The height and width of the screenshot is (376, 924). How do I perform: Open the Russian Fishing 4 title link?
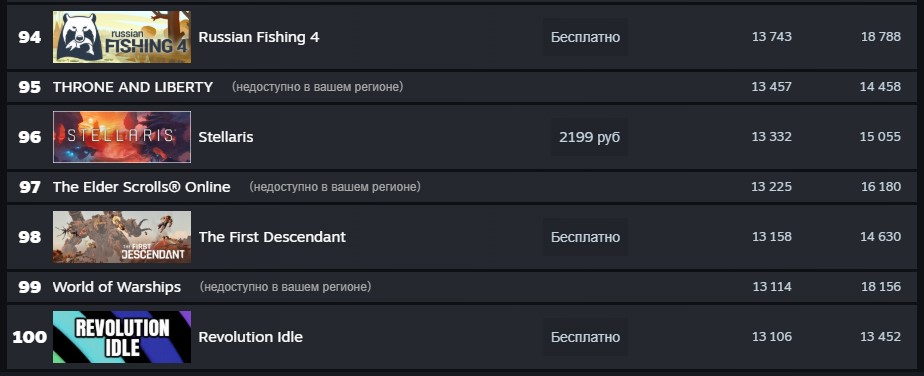259,37
